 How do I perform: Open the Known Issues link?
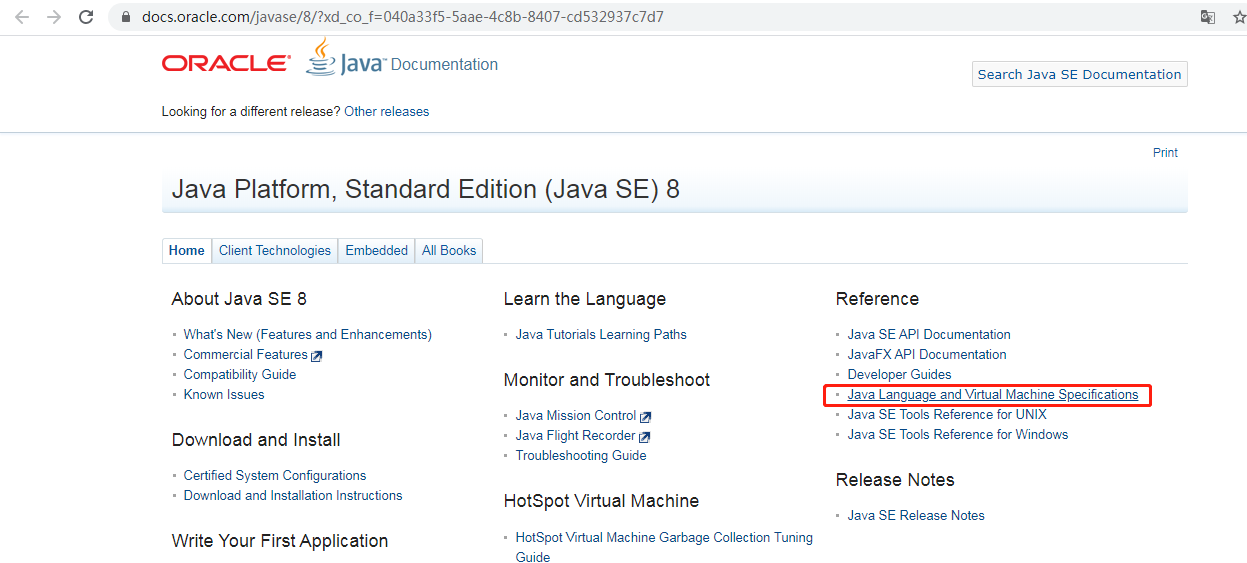tap(224, 395)
